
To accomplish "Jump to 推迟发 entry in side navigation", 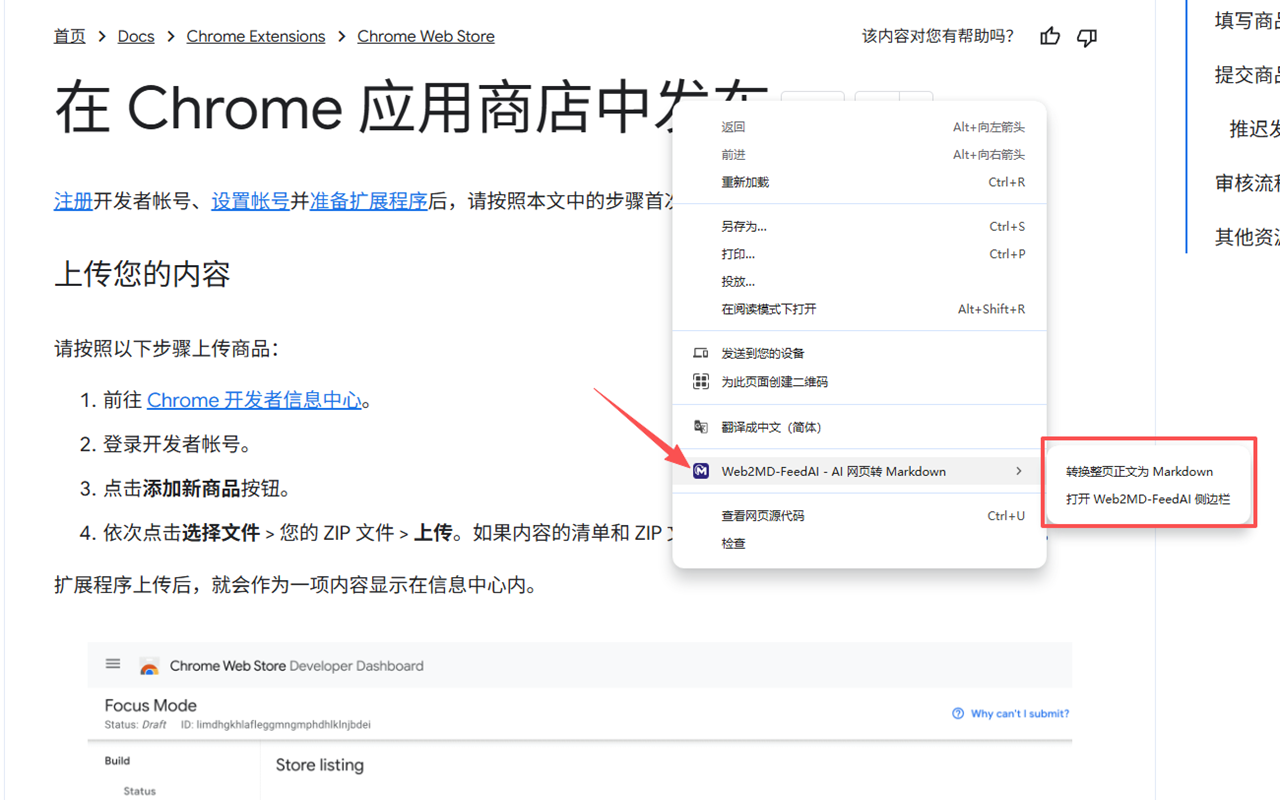I will [1254, 129].
